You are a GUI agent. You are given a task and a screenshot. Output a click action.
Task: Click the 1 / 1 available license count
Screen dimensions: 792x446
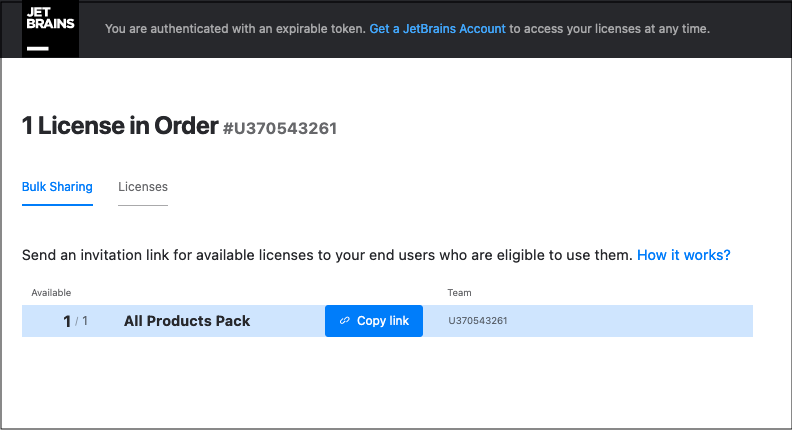(75, 321)
